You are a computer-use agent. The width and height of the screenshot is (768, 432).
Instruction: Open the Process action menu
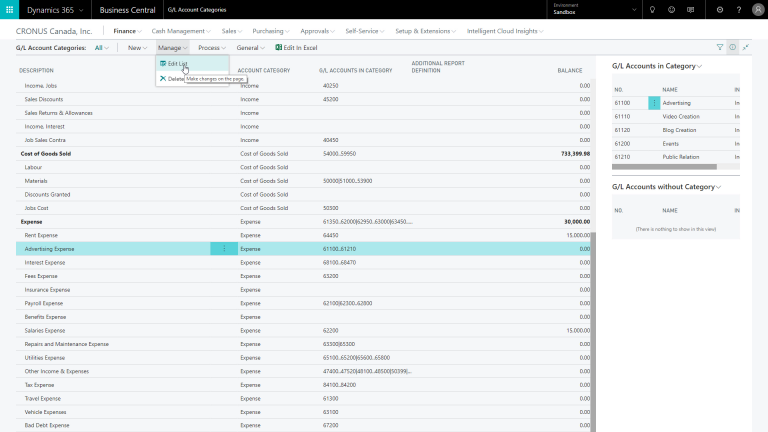212,48
